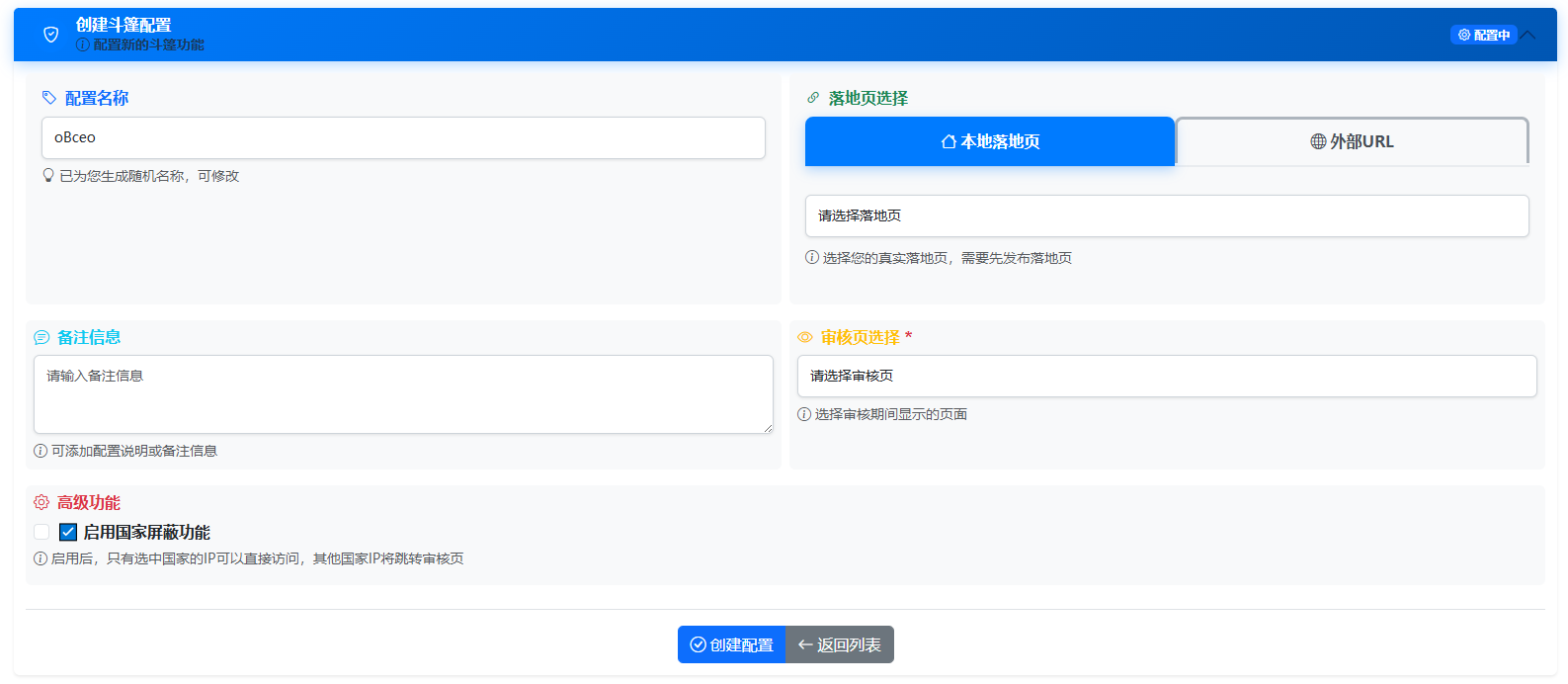Click the info icon before 选择审核期间显示的页面
Viewport: 1568px width, 684px height.
click(x=804, y=414)
